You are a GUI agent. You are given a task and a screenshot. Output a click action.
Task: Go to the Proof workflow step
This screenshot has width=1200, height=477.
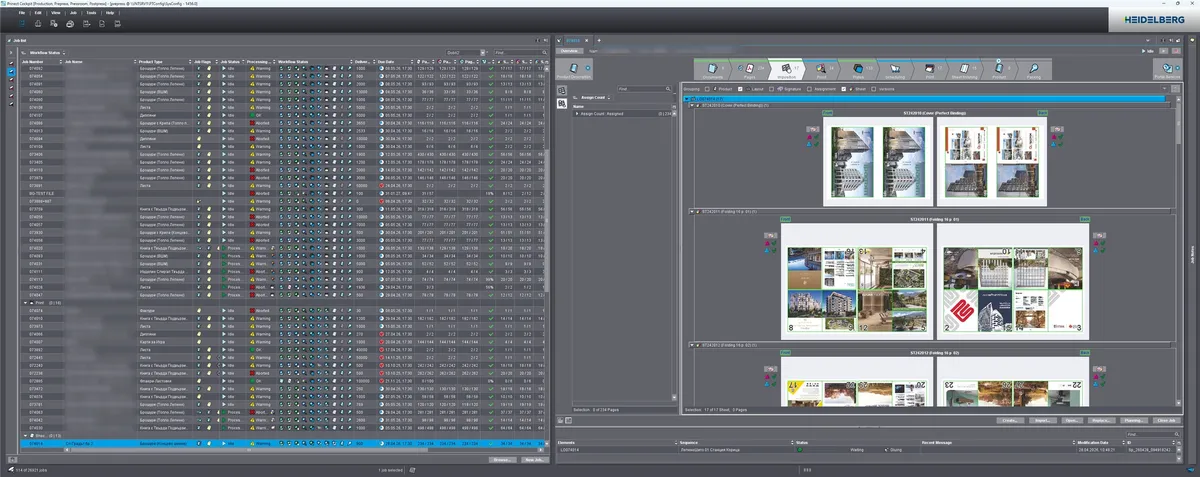[x=822, y=69]
